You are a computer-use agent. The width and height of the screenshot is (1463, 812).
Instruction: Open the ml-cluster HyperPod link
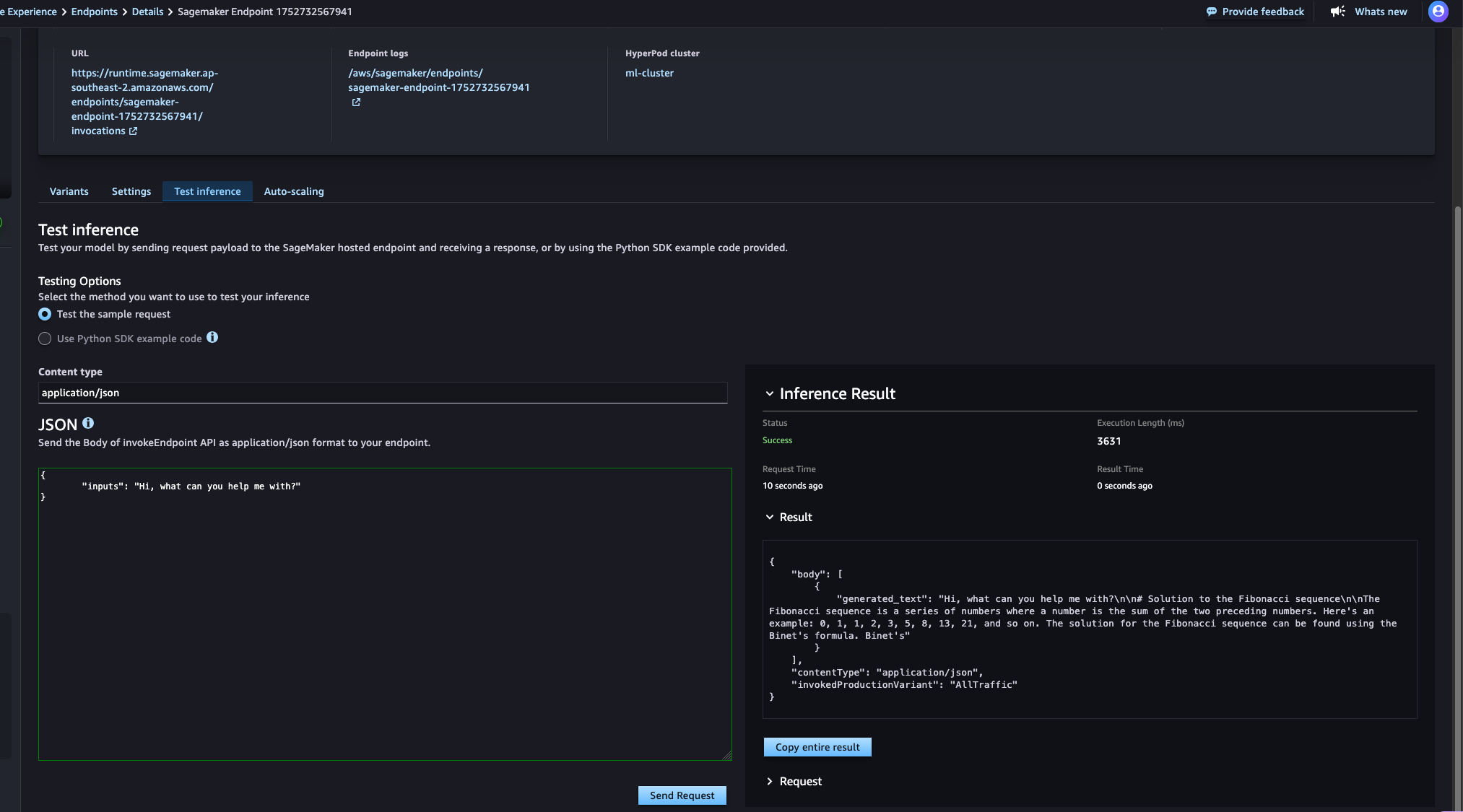[x=649, y=73]
